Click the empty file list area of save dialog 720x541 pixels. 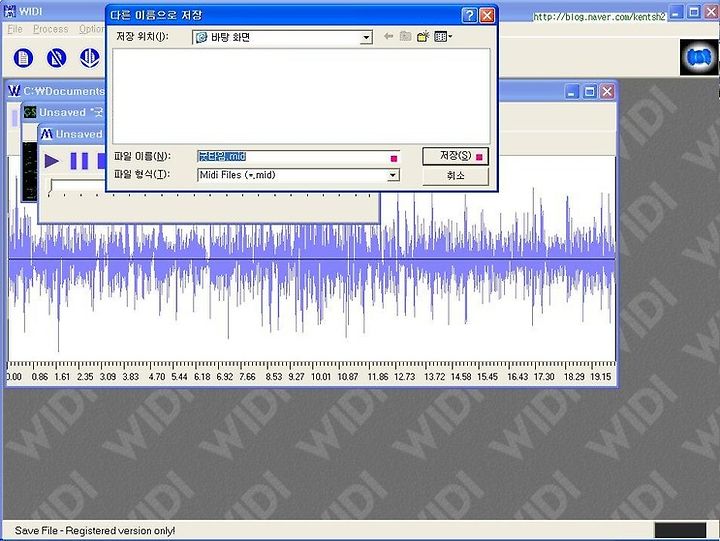click(x=301, y=96)
